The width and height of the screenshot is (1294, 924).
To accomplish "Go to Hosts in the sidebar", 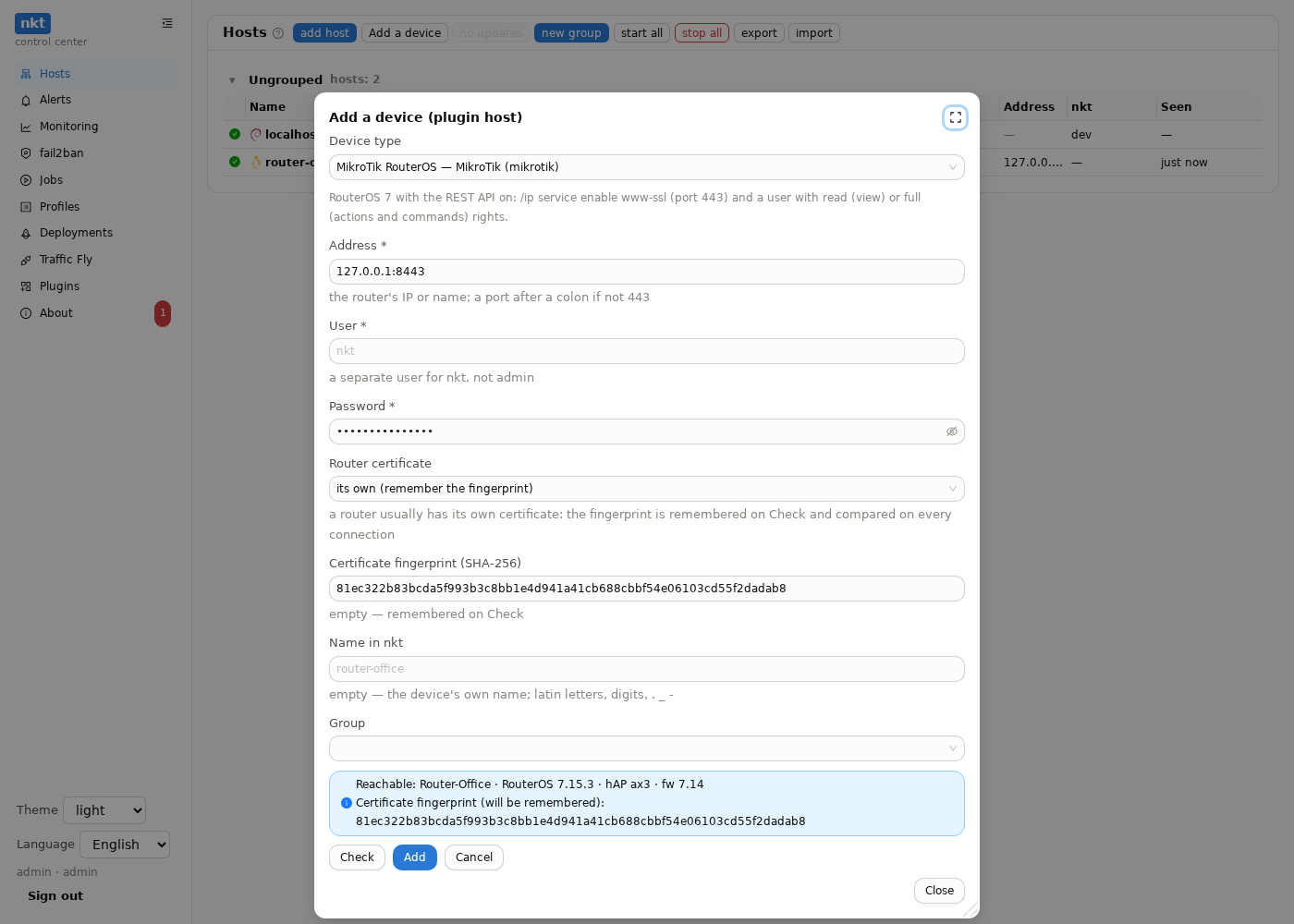I will (95, 74).
